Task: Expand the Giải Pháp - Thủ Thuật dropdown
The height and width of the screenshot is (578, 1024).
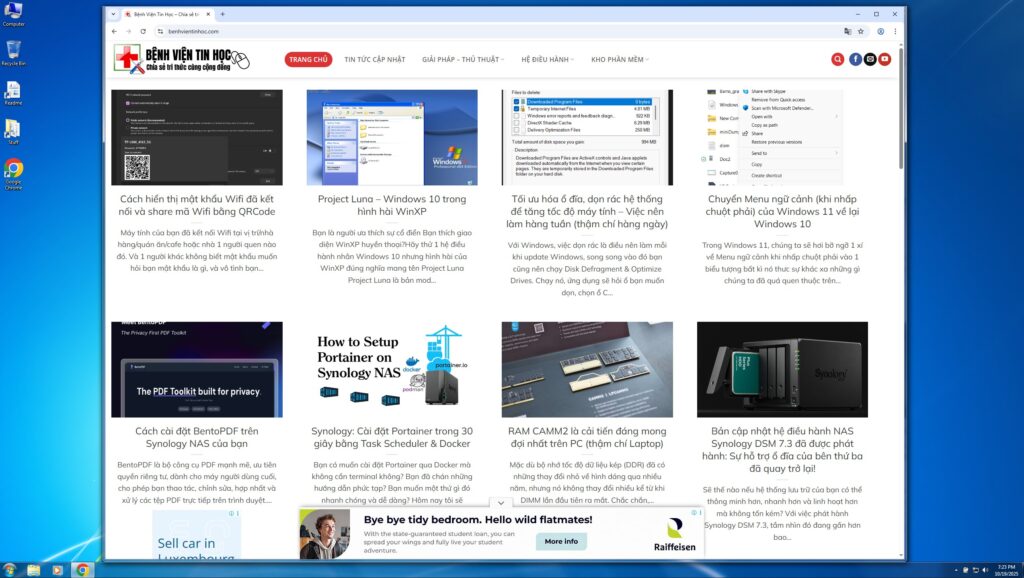Action: (x=463, y=59)
